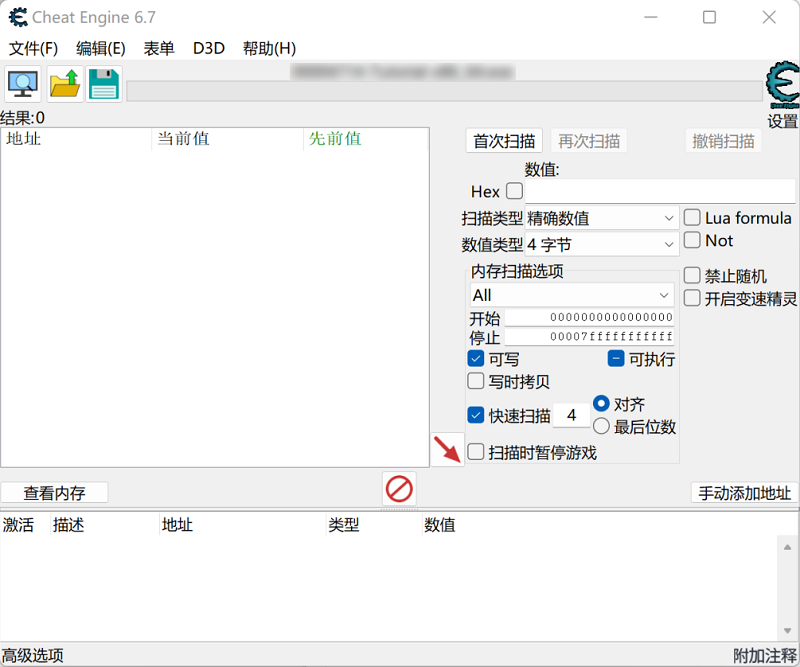Open the D3D menu
This screenshot has height=667, width=800.
point(209,47)
